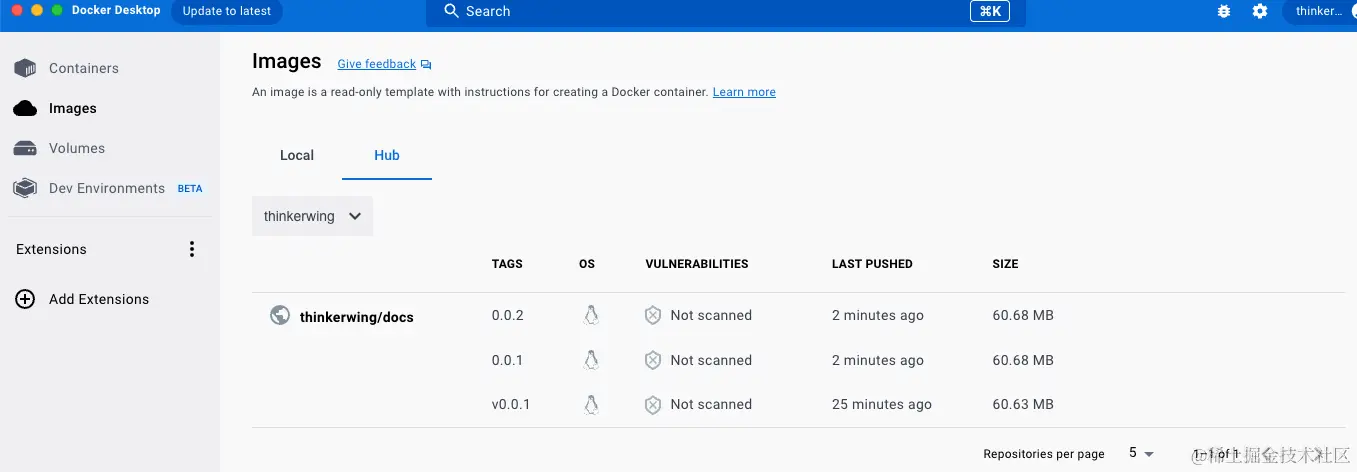Open the Extensions three-dot menu

click(x=192, y=249)
